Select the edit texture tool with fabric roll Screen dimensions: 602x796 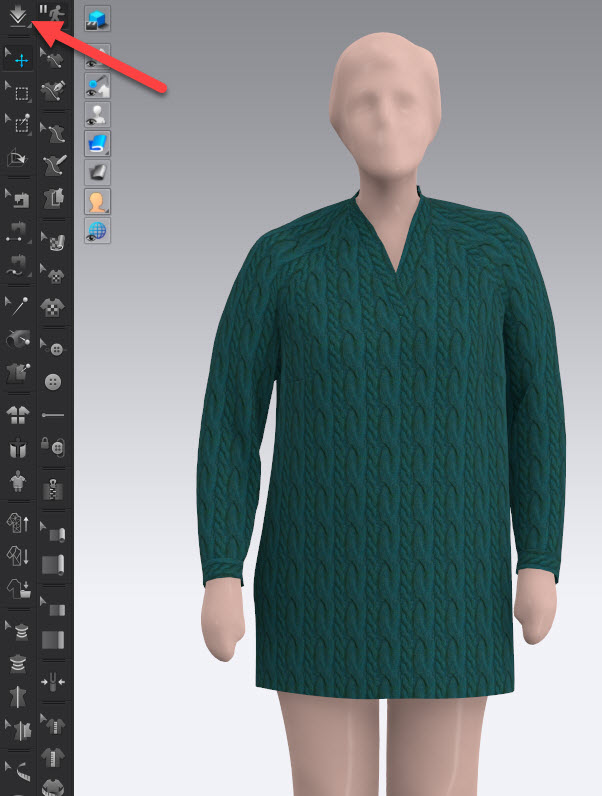53,241
